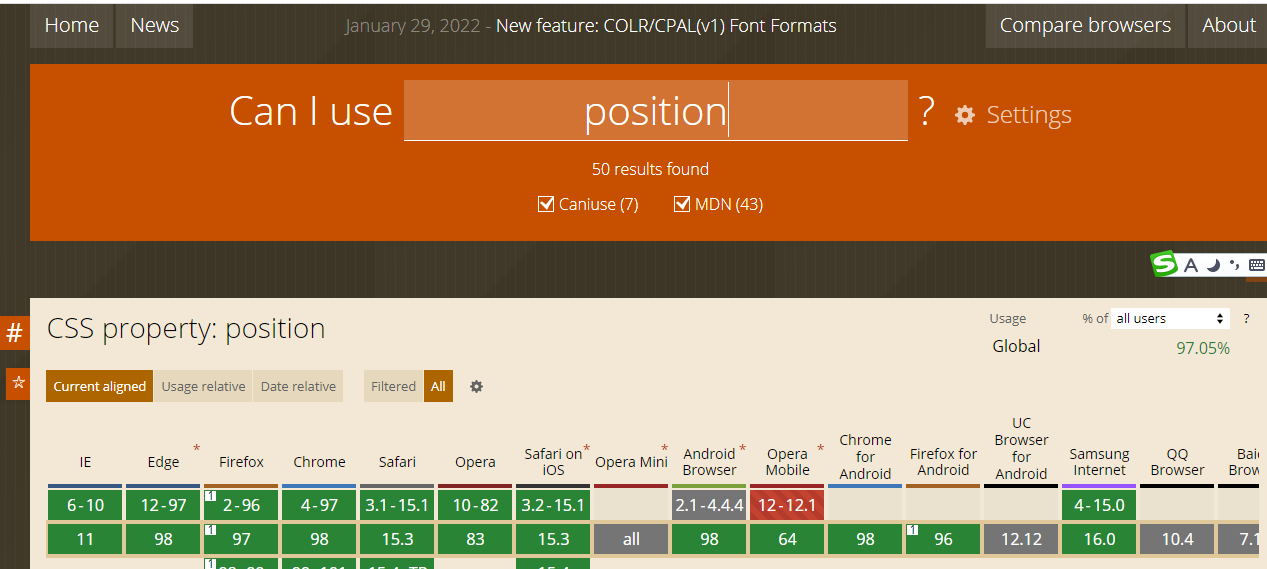Click the UC Browser 12.12 cell
The image size is (1267, 569).
pos(1021,539)
